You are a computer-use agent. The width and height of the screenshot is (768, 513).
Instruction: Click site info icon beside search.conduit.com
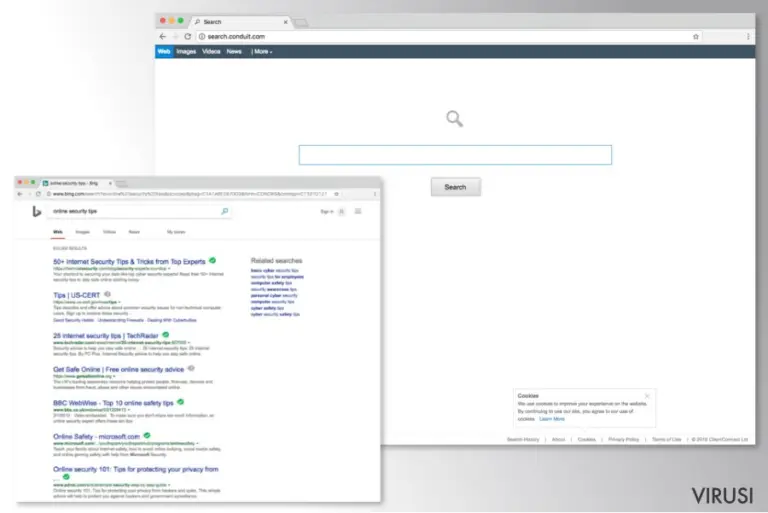[202, 36]
